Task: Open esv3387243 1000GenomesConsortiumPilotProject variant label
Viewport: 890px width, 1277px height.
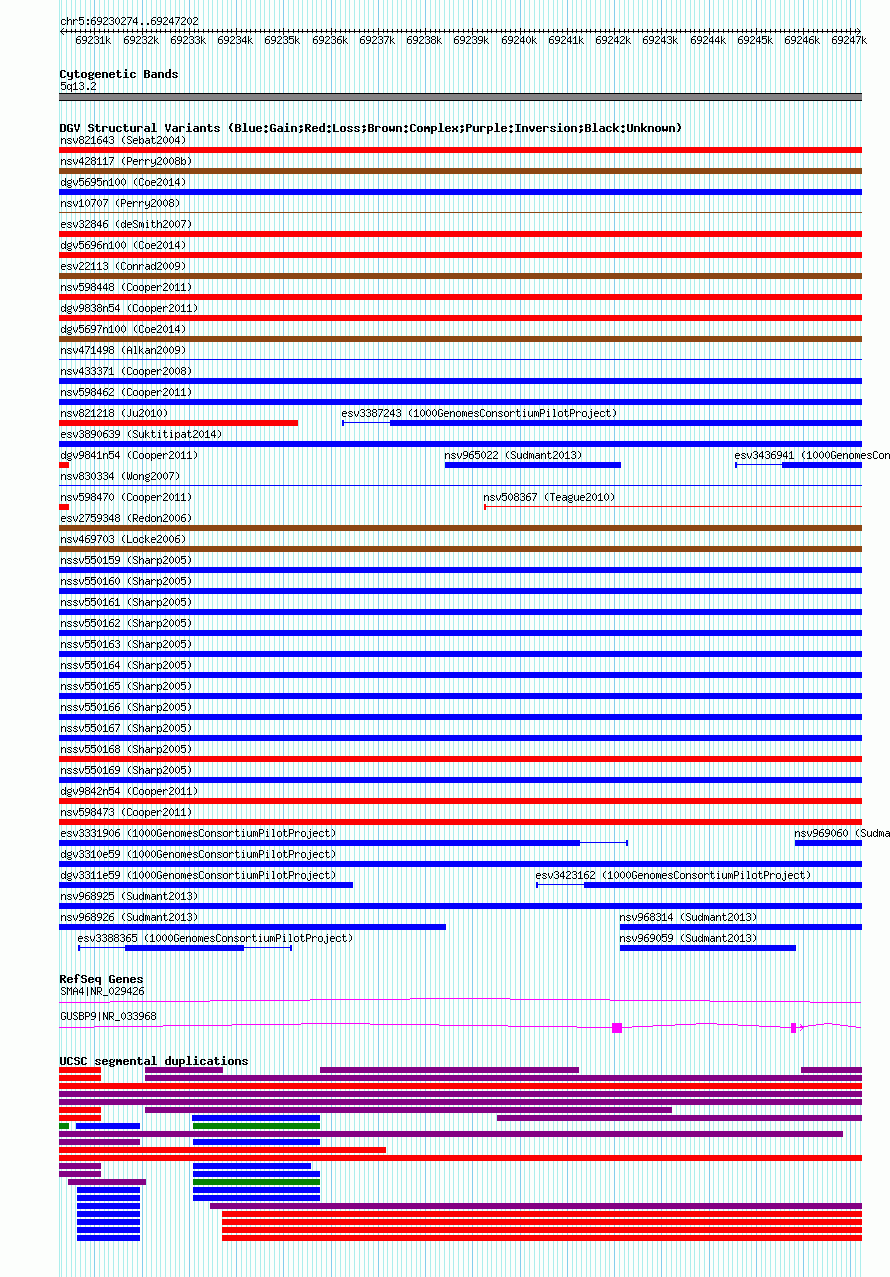Action: coord(479,413)
